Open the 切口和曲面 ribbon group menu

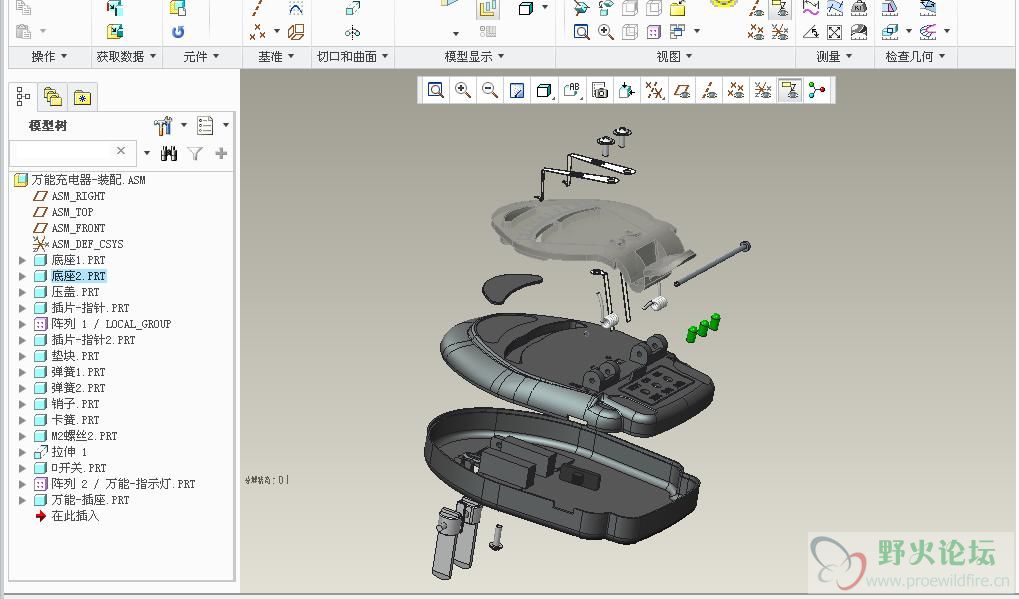pyautogui.click(x=352, y=57)
